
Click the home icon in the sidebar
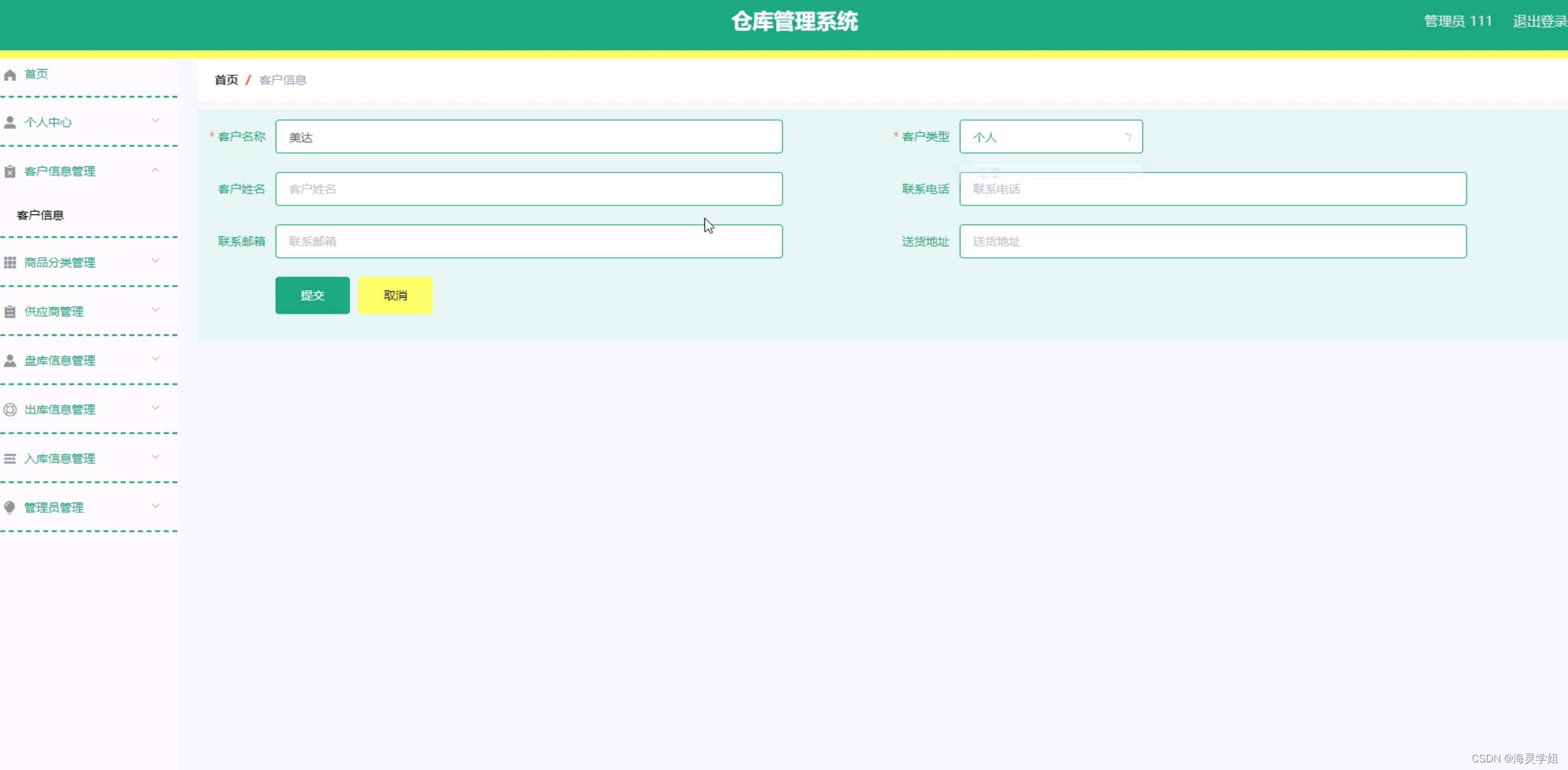pos(10,75)
